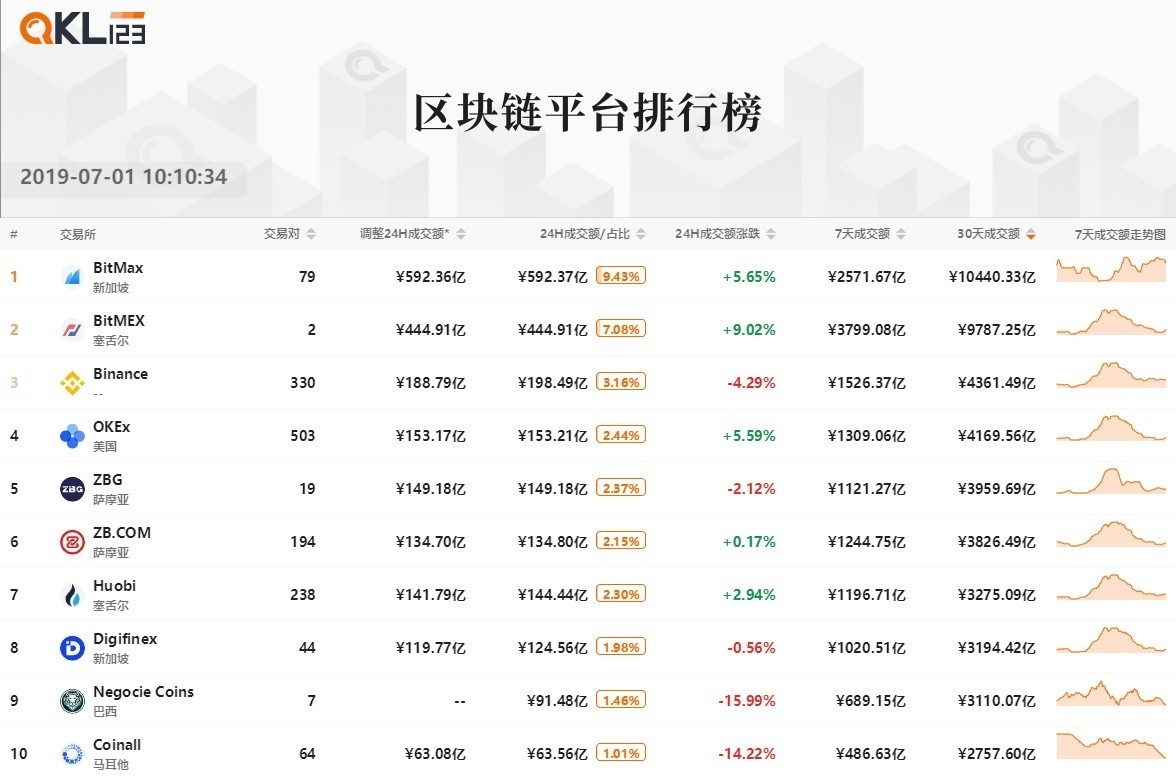Open the ZB.COM exchange link
Viewport: 1176px width, 778px height.
(x=122, y=533)
